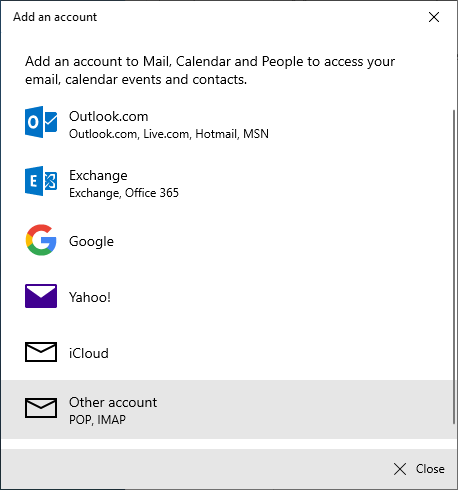Click the Close button at bottom
This screenshot has width=458, height=490.
pos(419,469)
